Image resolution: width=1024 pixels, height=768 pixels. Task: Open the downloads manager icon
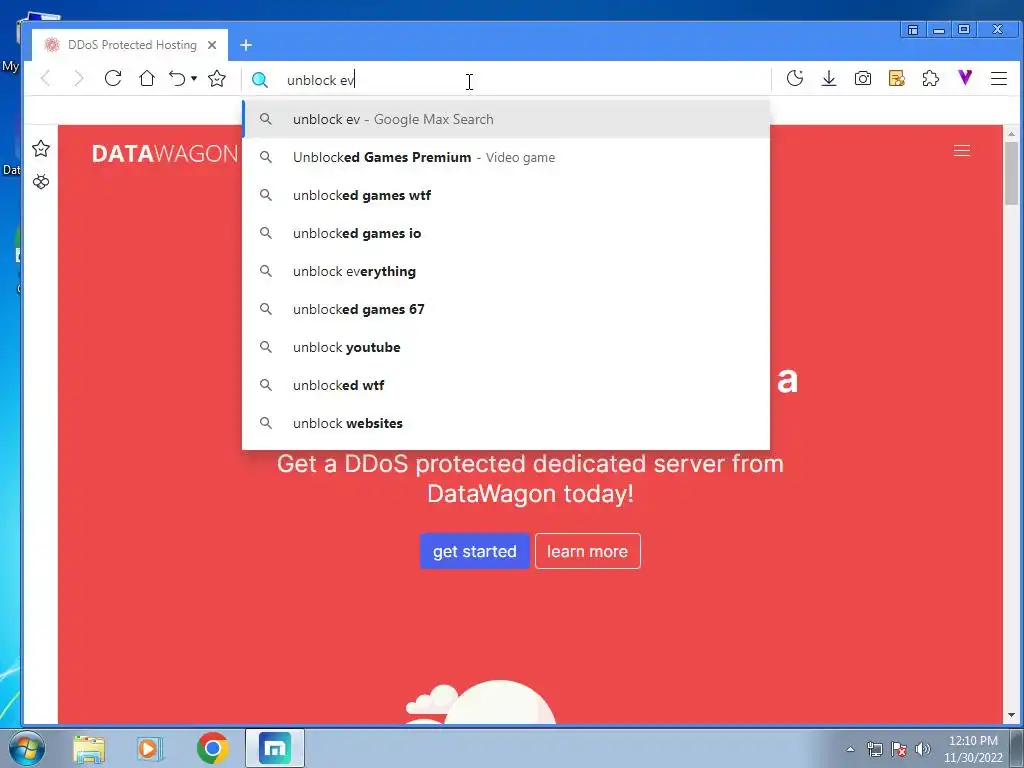(829, 78)
